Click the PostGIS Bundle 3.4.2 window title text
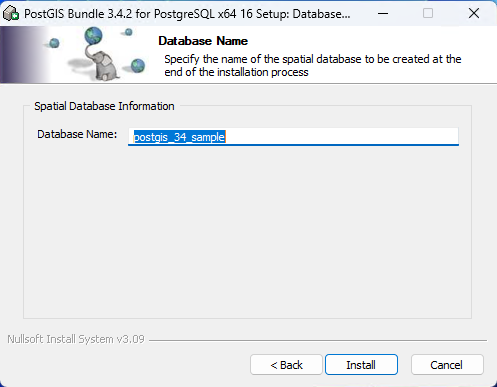This screenshot has width=497, height=387. tap(187, 14)
